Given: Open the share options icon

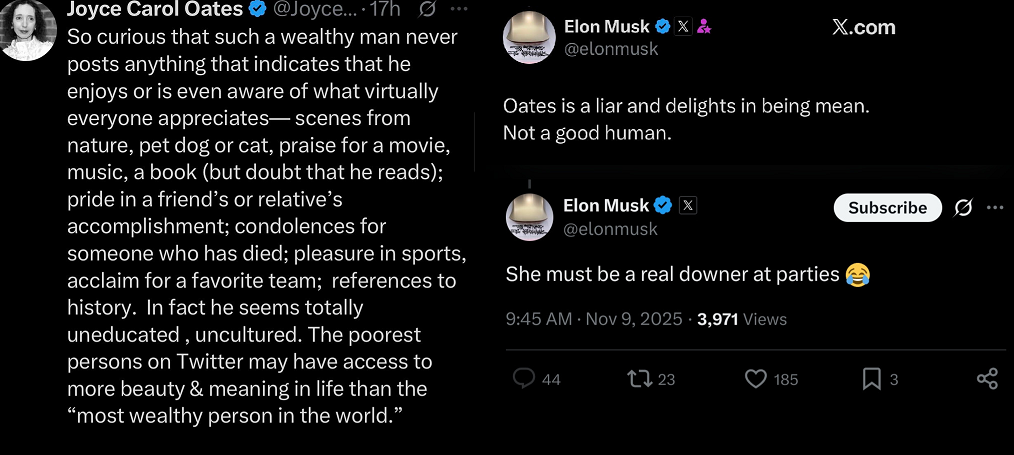Looking at the screenshot, I should (987, 379).
